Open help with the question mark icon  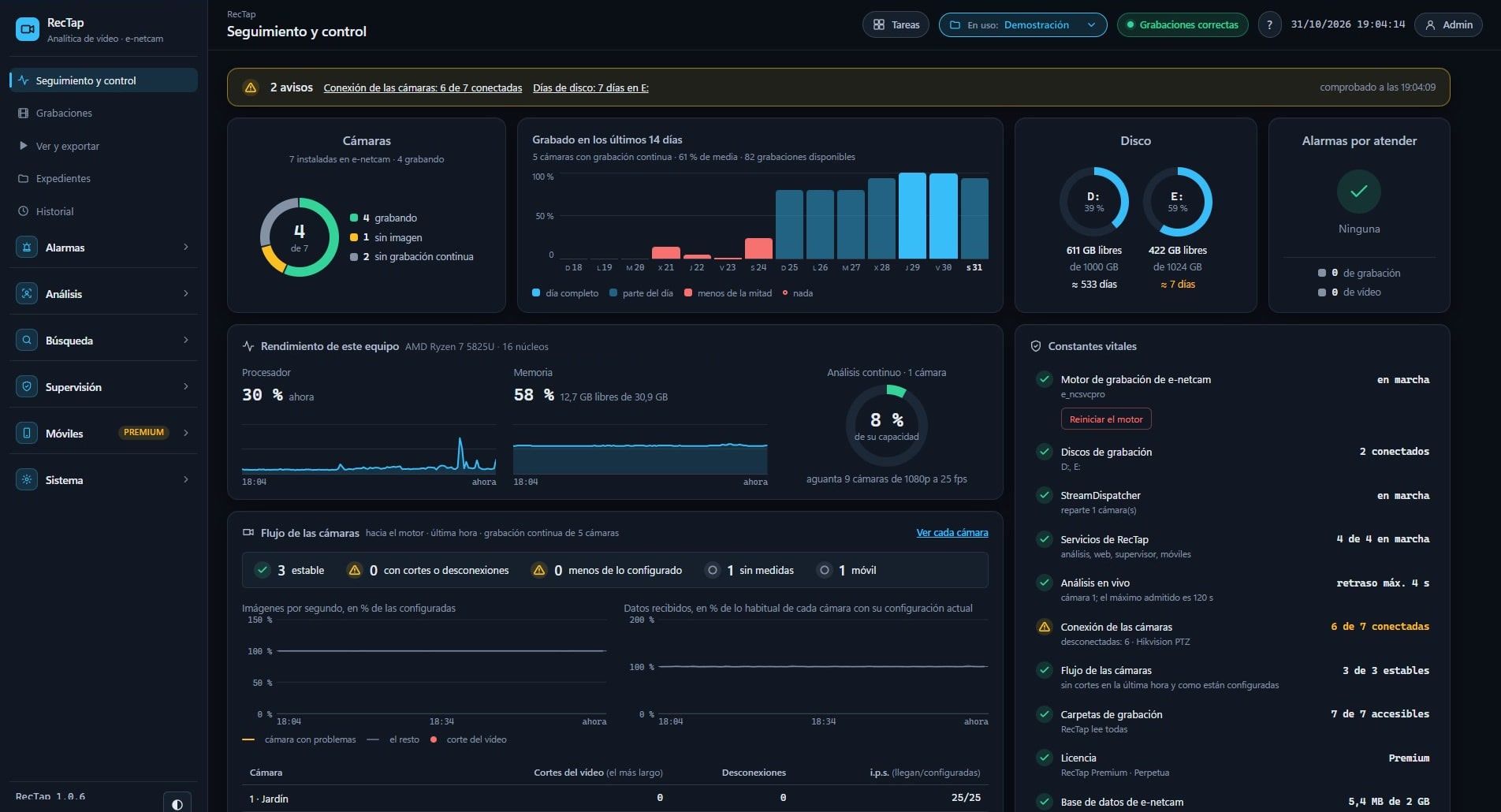coord(1269,24)
